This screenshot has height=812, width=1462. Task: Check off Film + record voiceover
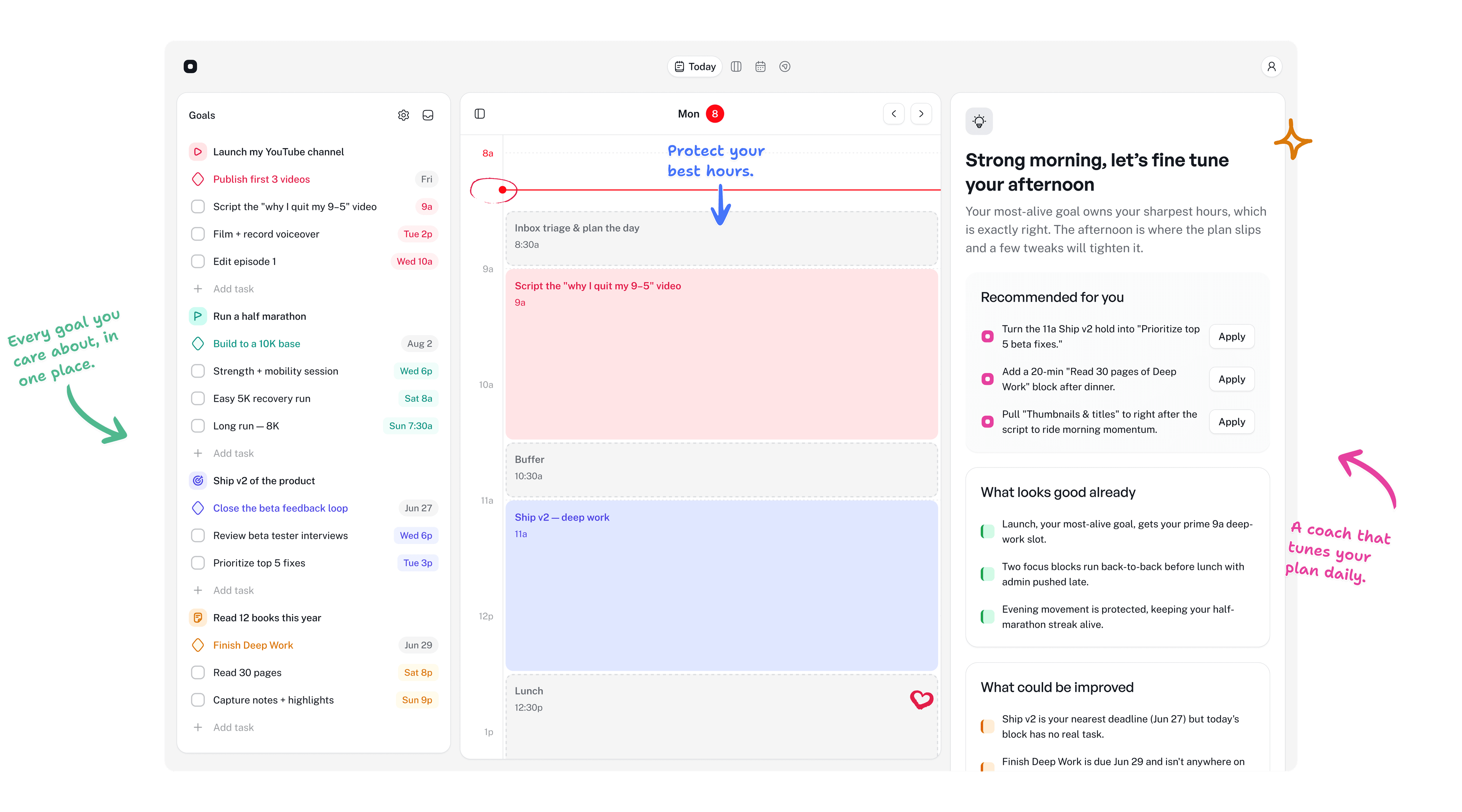(198, 234)
